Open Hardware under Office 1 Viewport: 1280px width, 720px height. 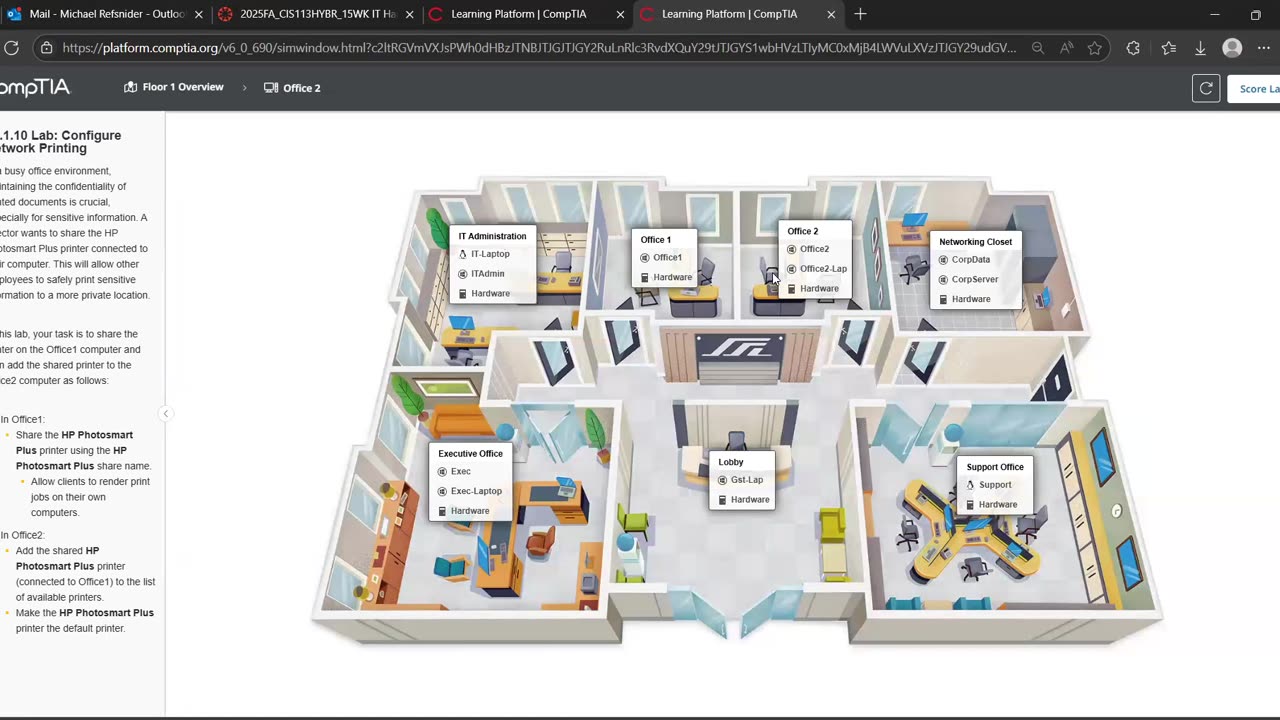[x=672, y=278]
